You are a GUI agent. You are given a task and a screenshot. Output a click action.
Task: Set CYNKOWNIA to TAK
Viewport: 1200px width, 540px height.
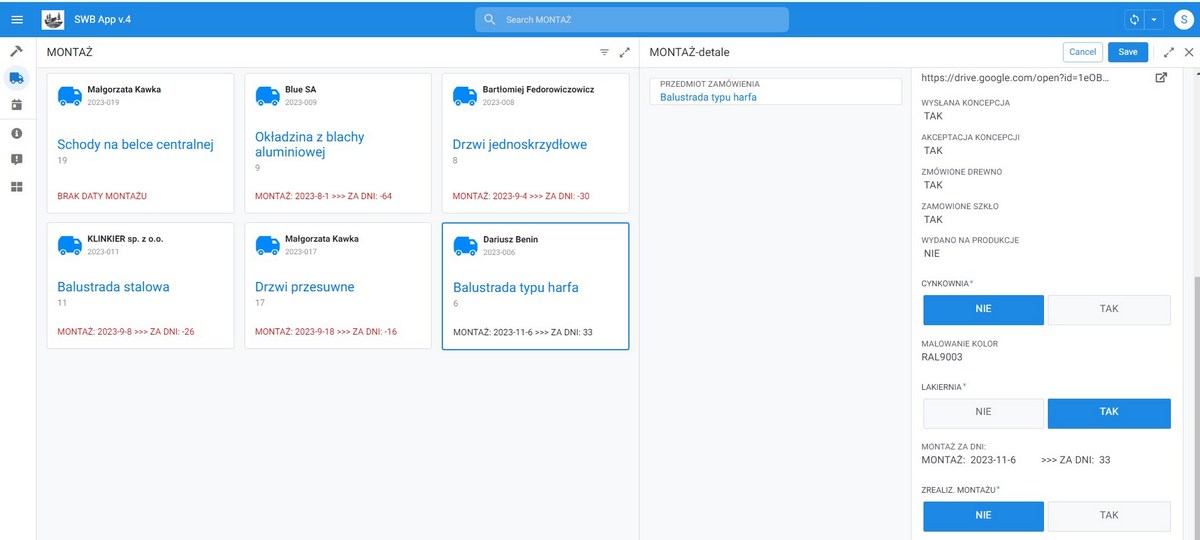click(x=1108, y=309)
